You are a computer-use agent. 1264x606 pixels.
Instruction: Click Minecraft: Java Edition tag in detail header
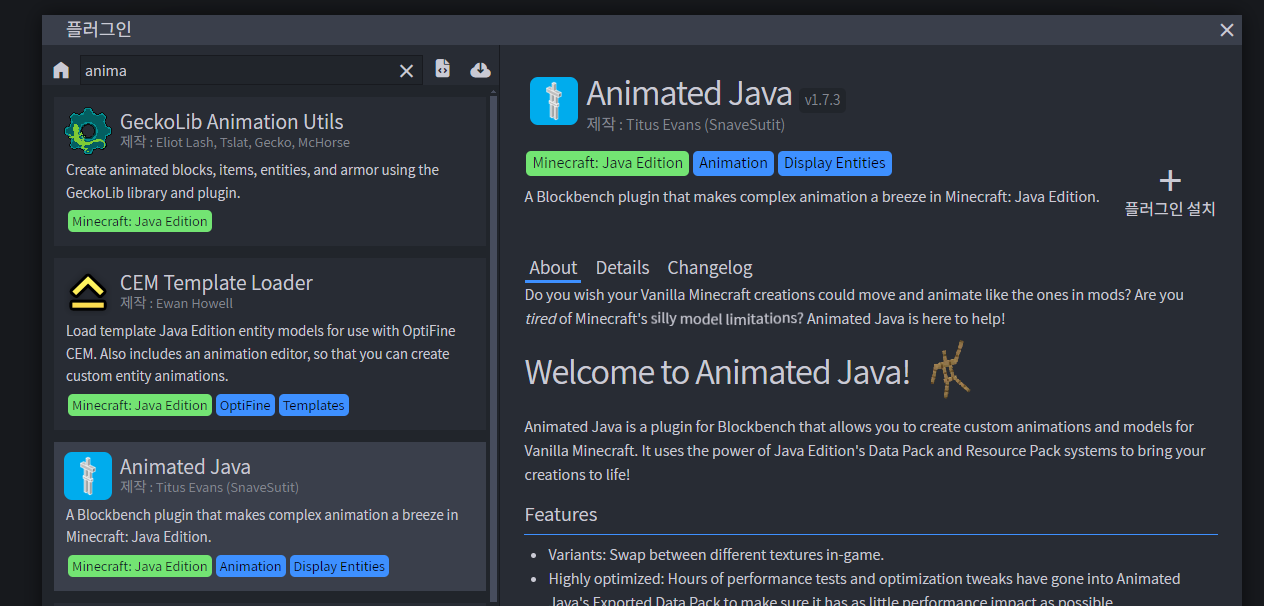coord(607,163)
